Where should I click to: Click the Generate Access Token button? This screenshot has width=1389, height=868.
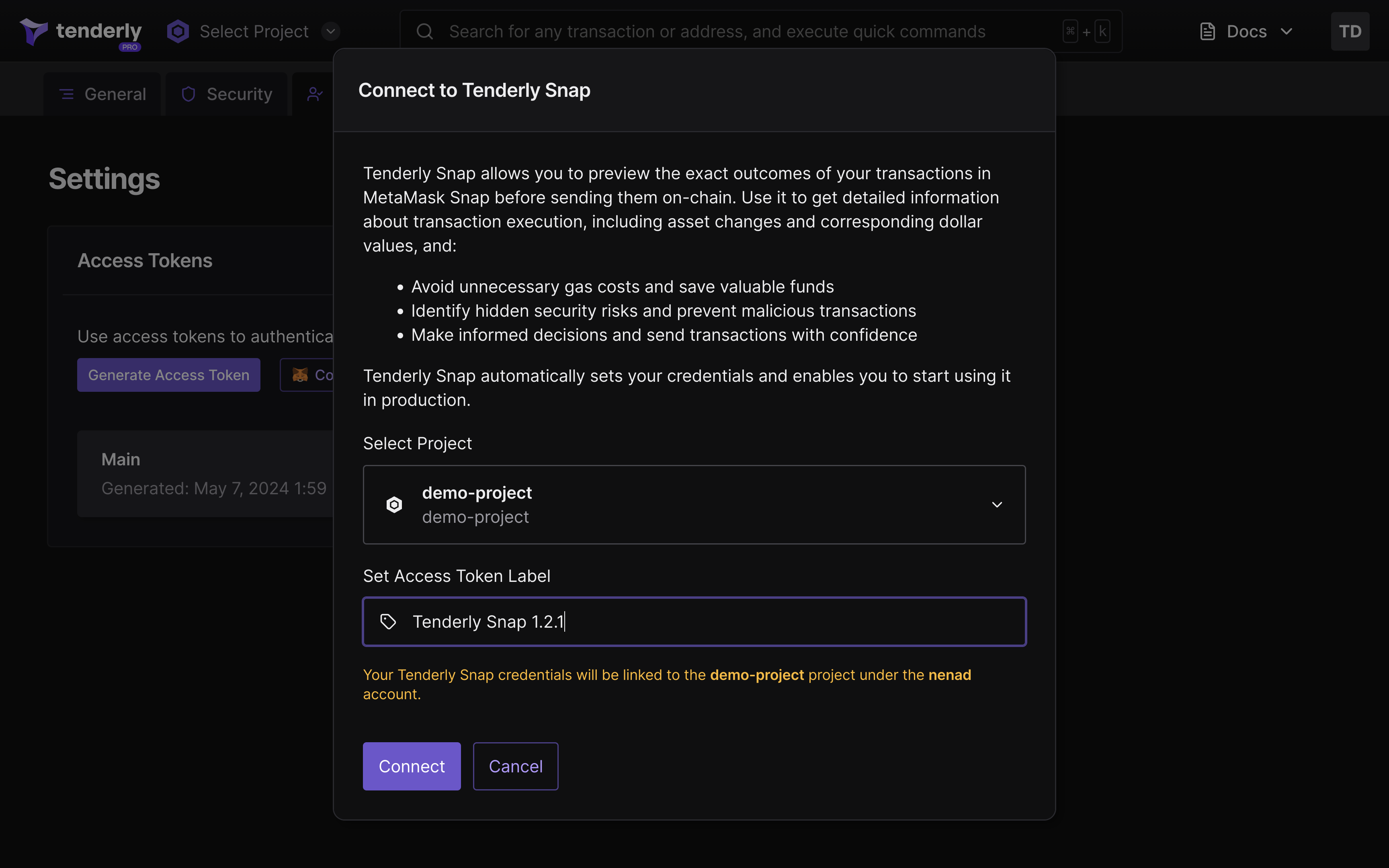(x=169, y=375)
